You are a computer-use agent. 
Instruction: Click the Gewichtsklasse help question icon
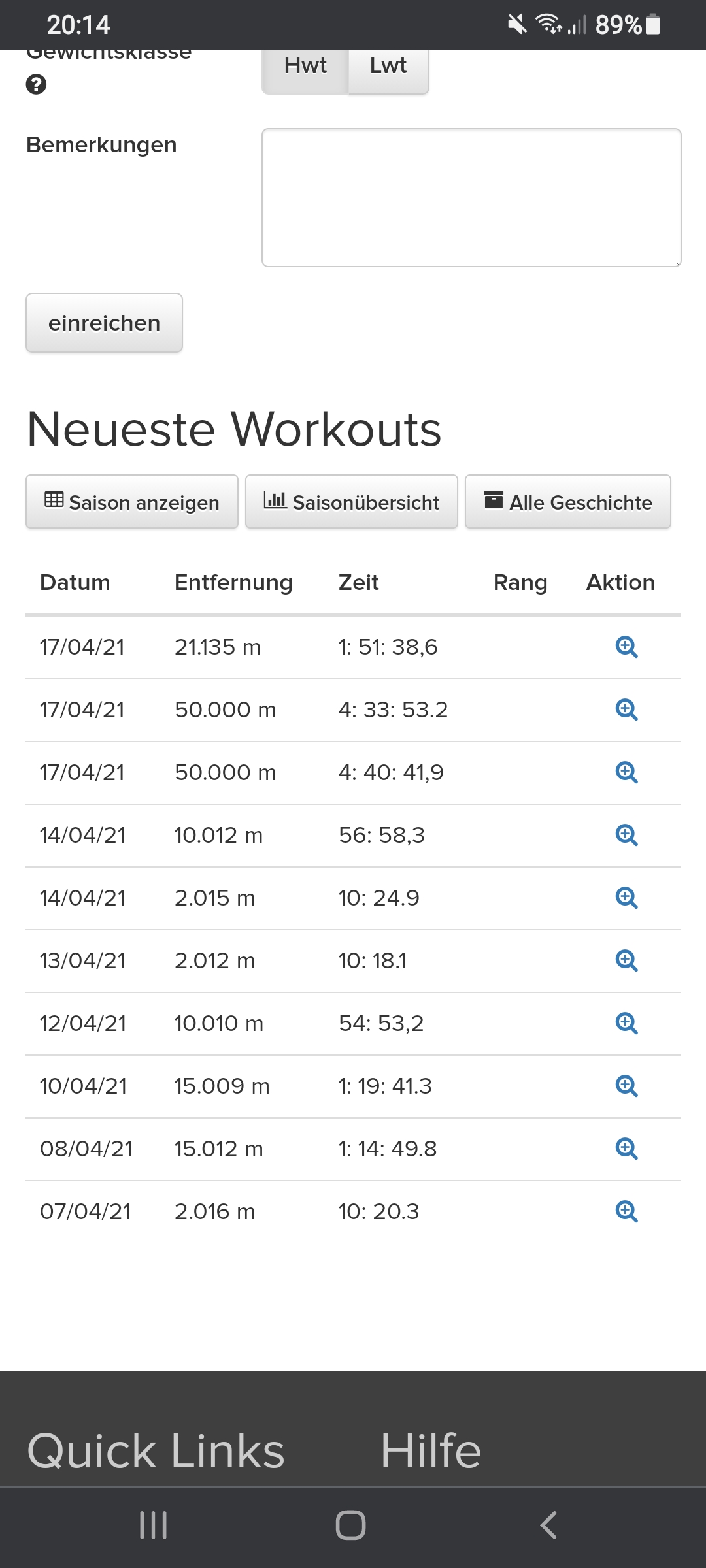tap(37, 85)
